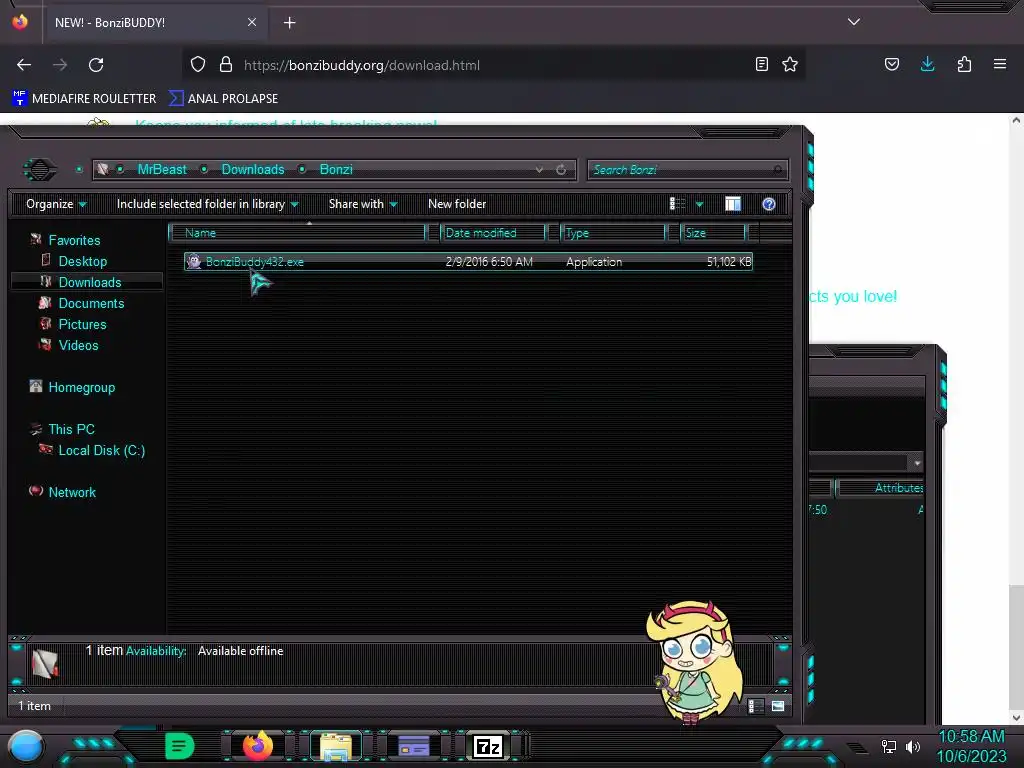Show calendar from 10:58 AM clock
This screenshot has width=1024, height=768.
click(x=972, y=746)
